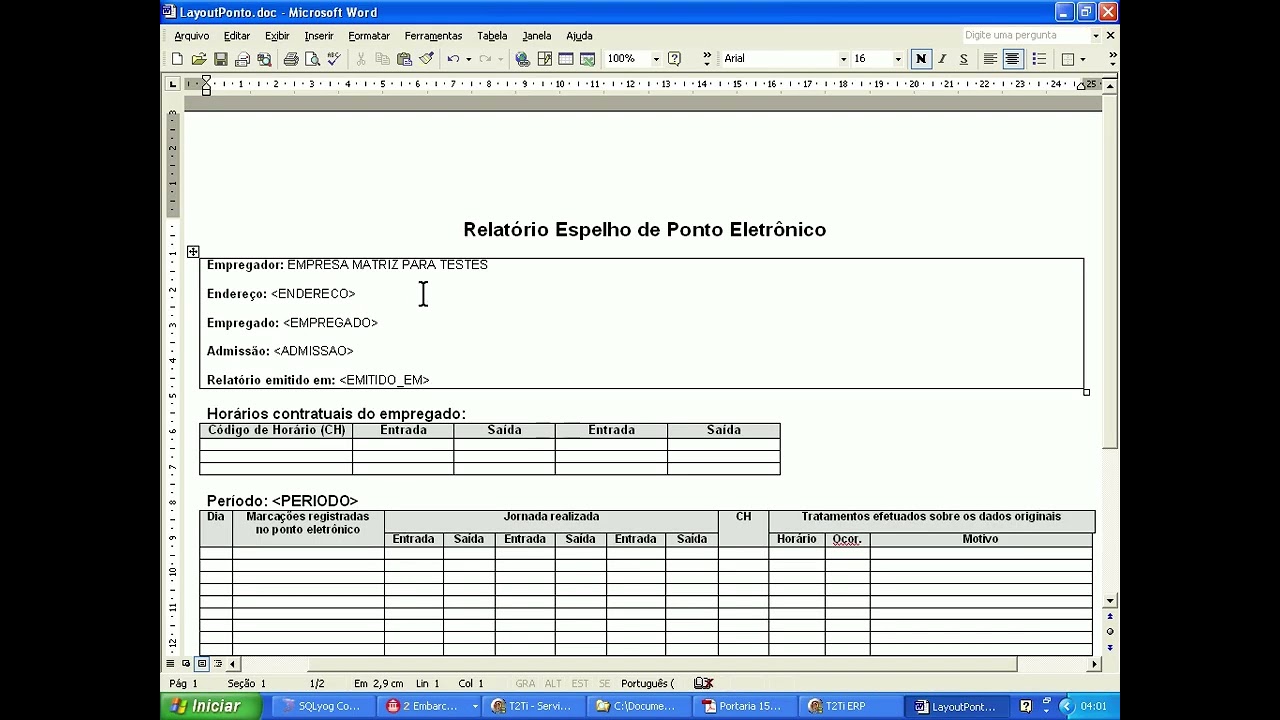Open the Arquivo menu
This screenshot has height=720, width=1280.
tap(191, 36)
